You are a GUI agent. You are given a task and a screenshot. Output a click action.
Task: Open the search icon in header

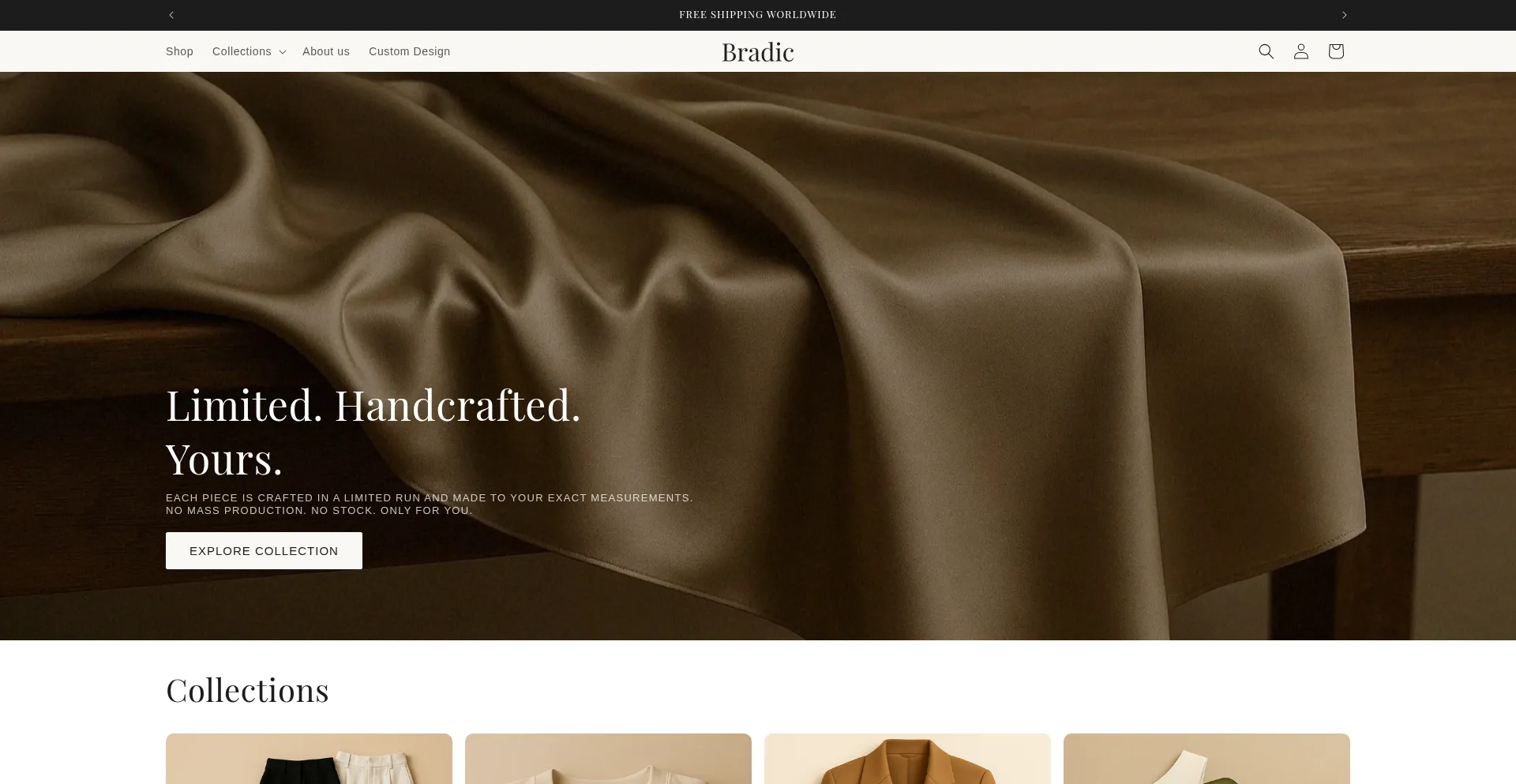tap(1266, 51)
